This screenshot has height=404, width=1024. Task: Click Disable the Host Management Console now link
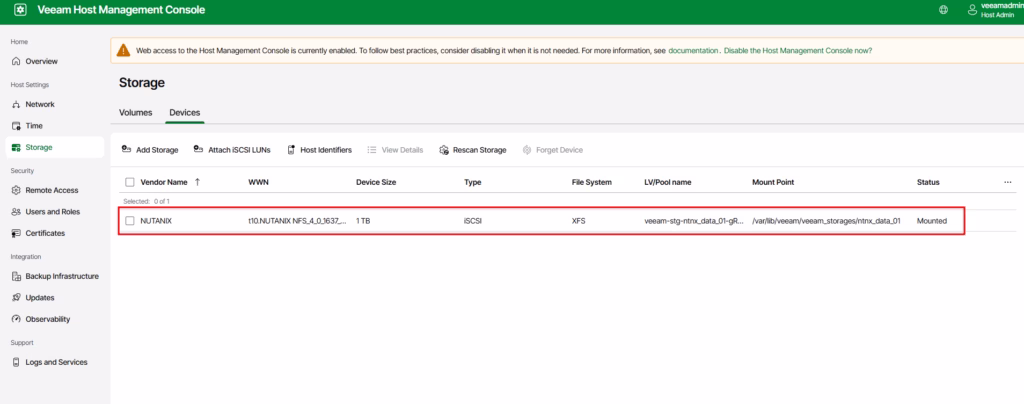pyautogui.click(x=798, y=50)
